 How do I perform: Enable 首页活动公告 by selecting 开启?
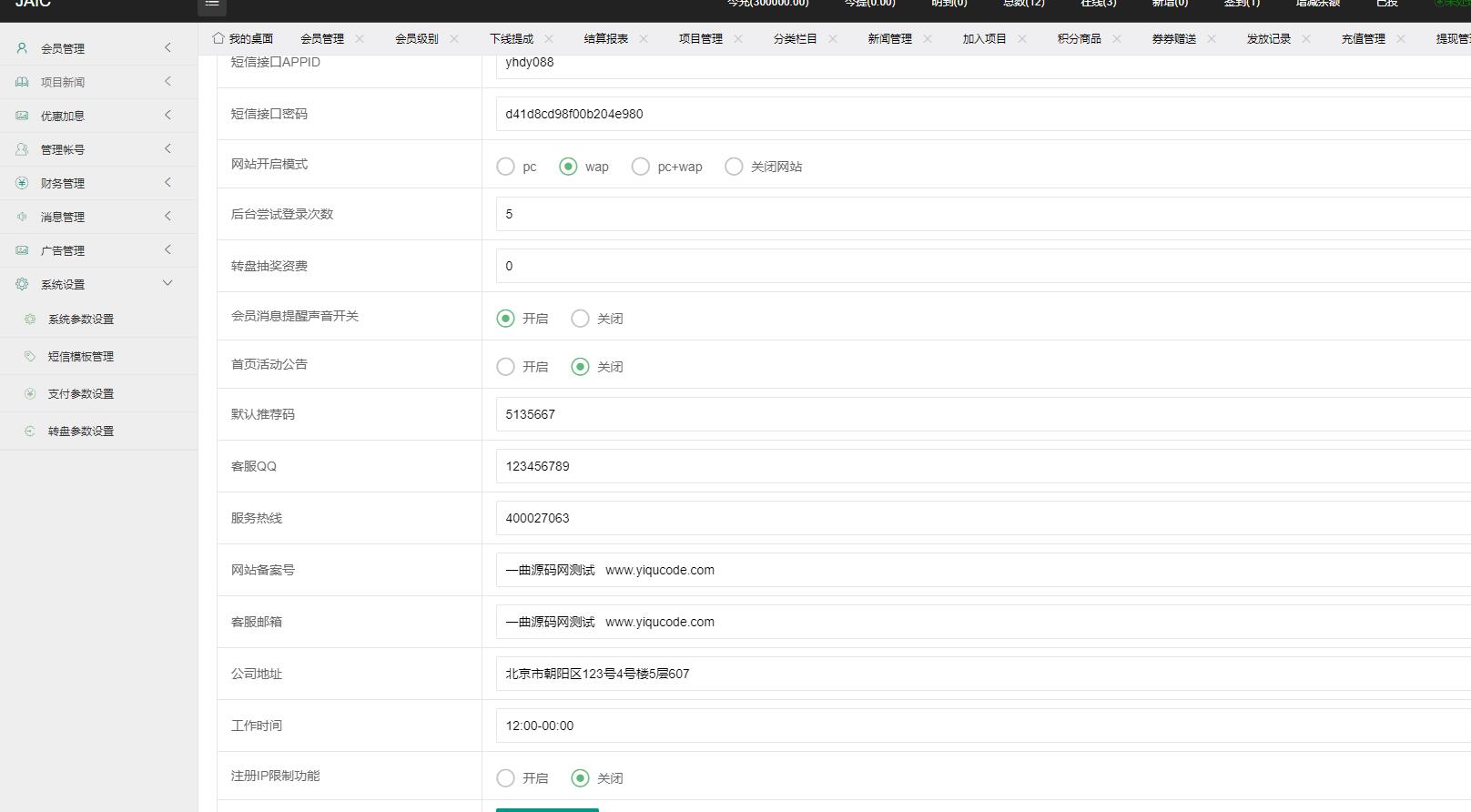pos(505,367)
